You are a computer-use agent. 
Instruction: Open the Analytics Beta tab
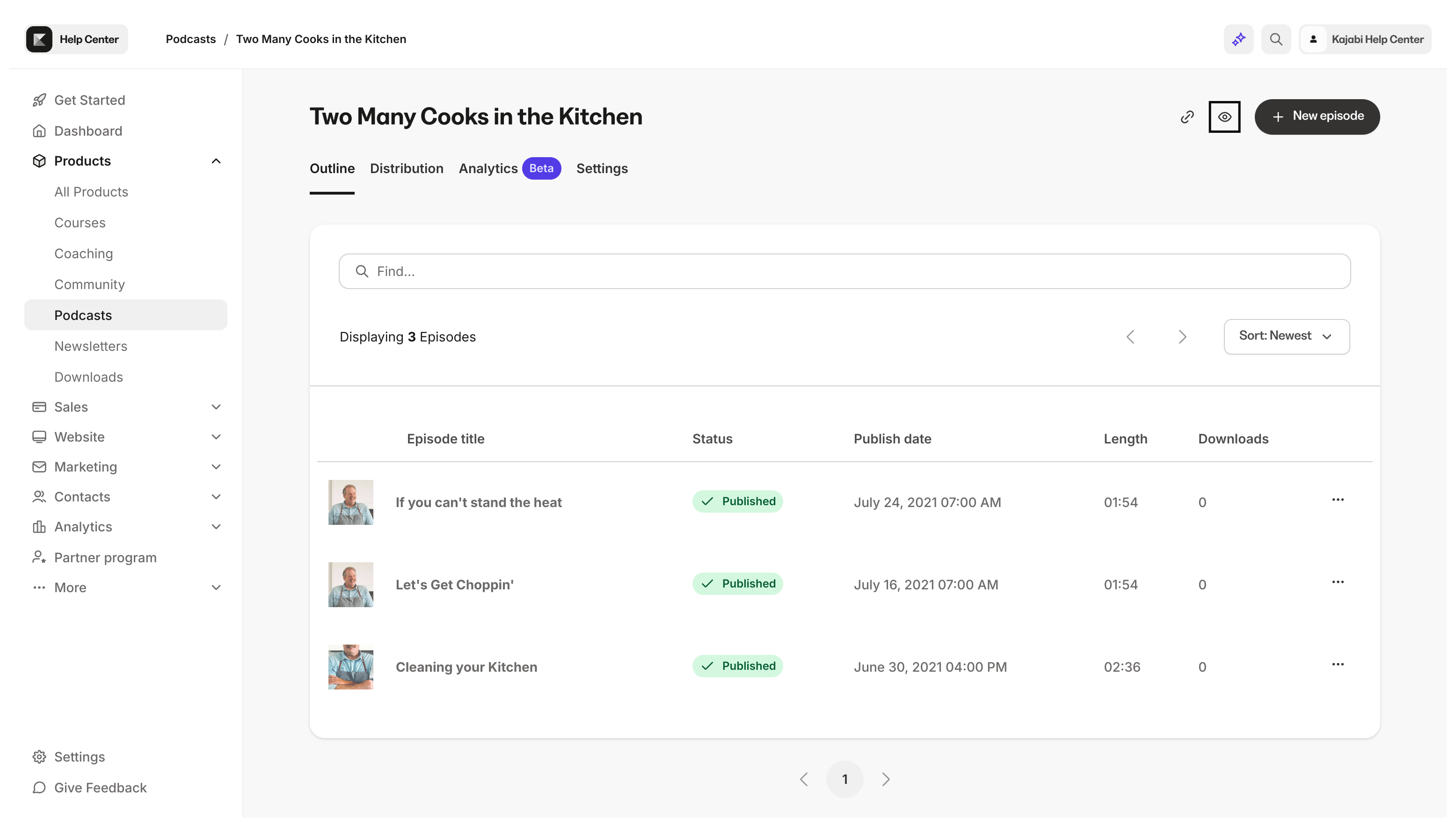point(488,169)
